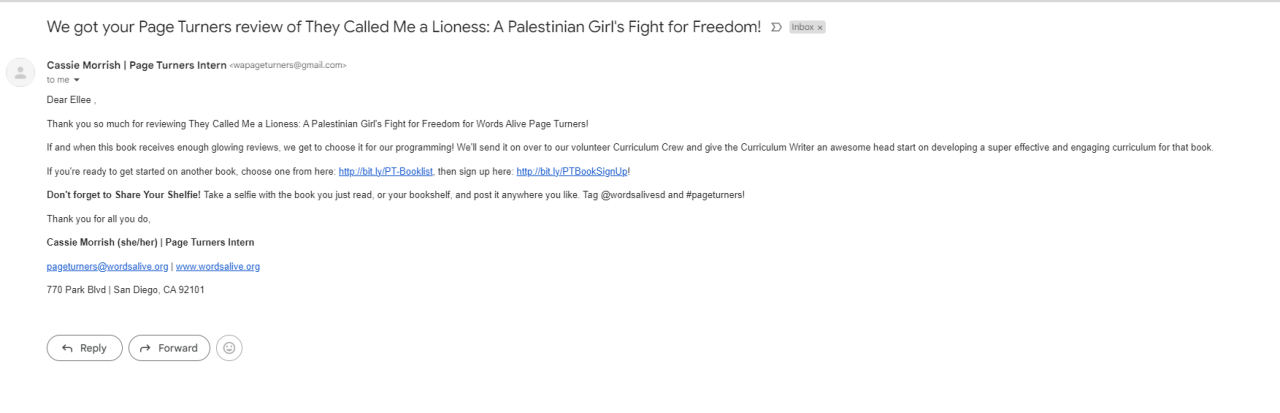Click the importance marker next to the subject
This screenshot has width=1280, height=413.
pos(777,27)
